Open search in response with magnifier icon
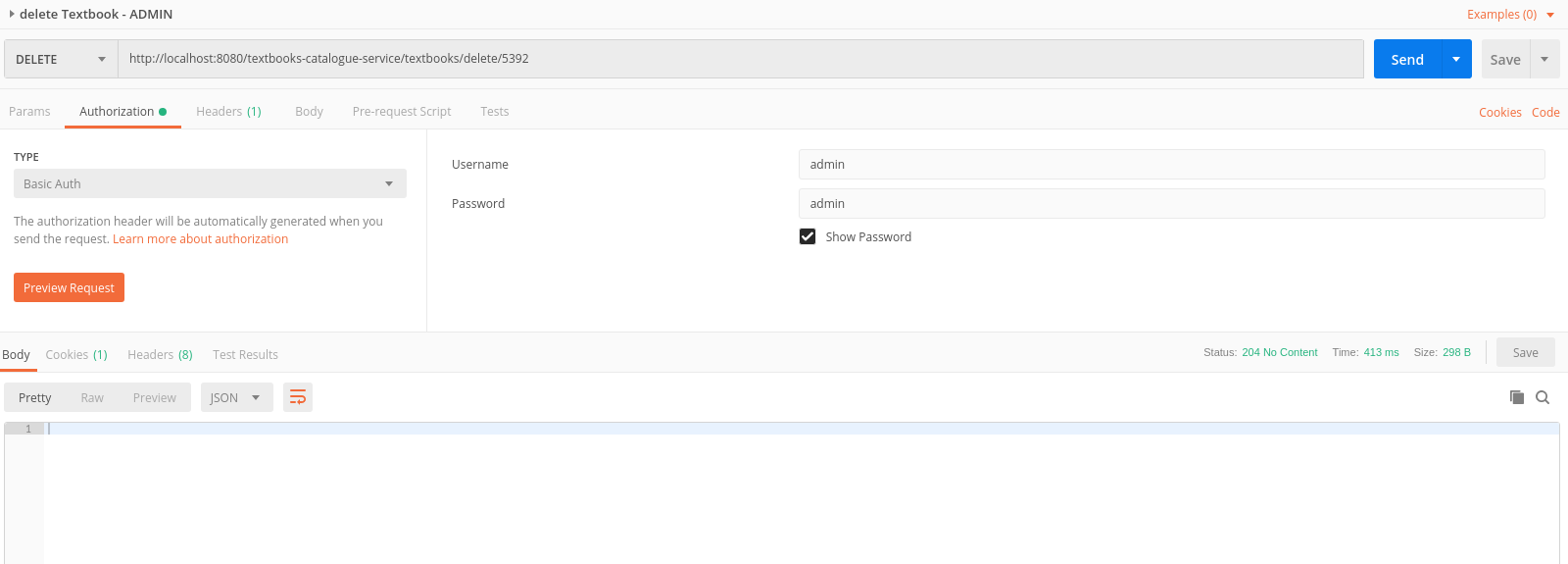The height and width of the screenshot is (564, 1568). 1543,397
